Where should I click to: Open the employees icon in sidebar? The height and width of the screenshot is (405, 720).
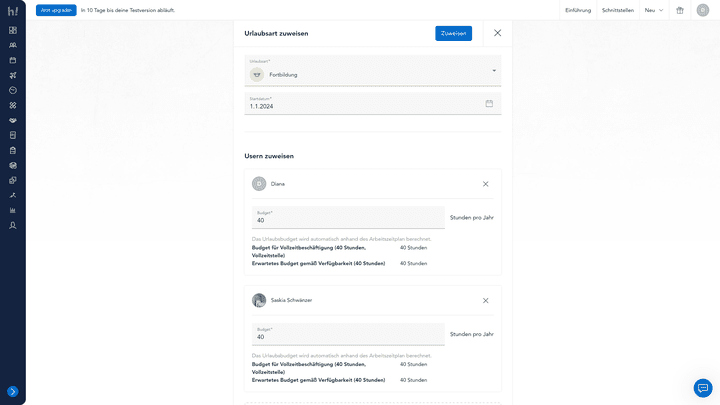tap(13, 45)
